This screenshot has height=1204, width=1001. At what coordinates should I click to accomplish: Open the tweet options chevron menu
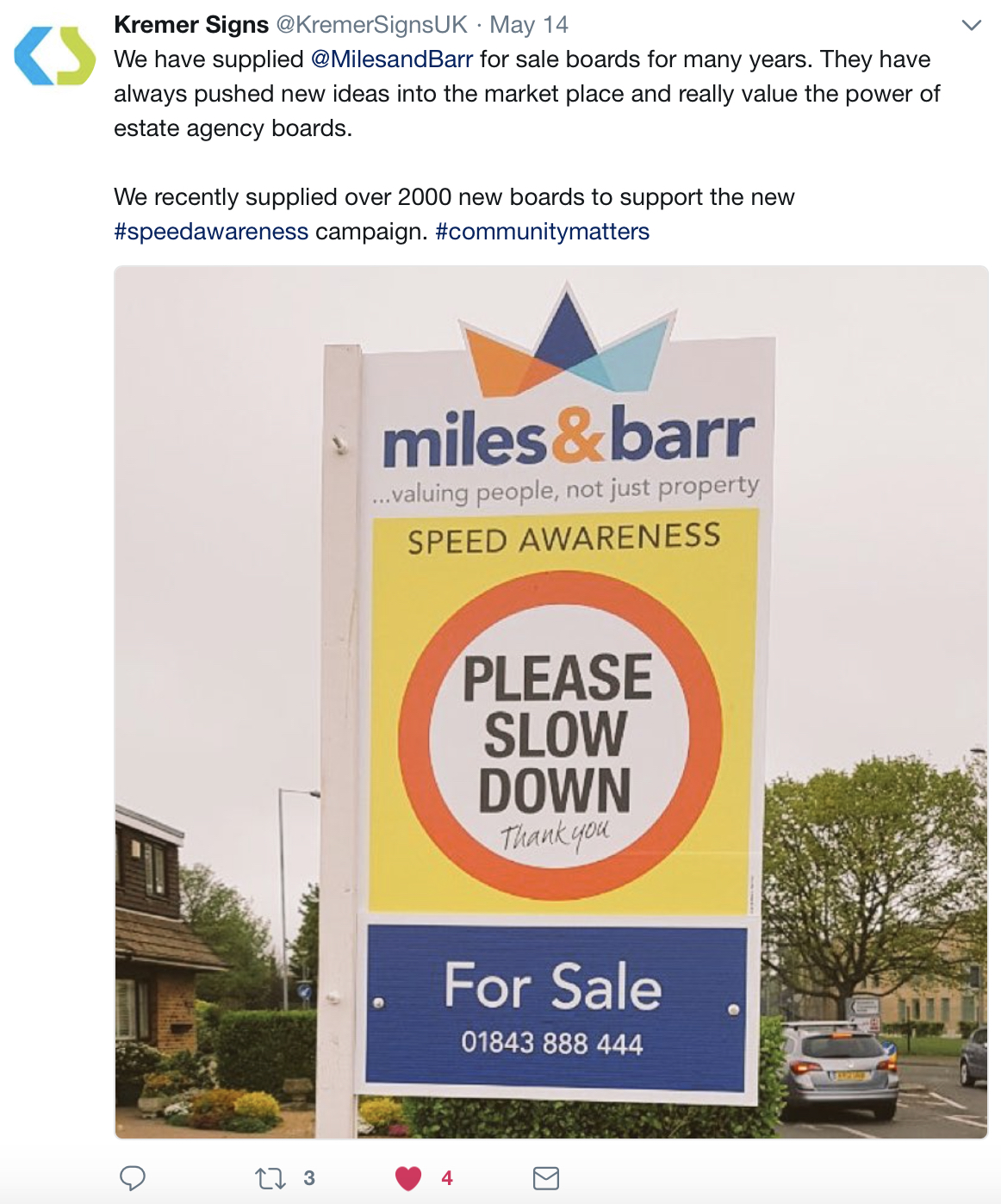pyautogui.click(x=971, y=25)
